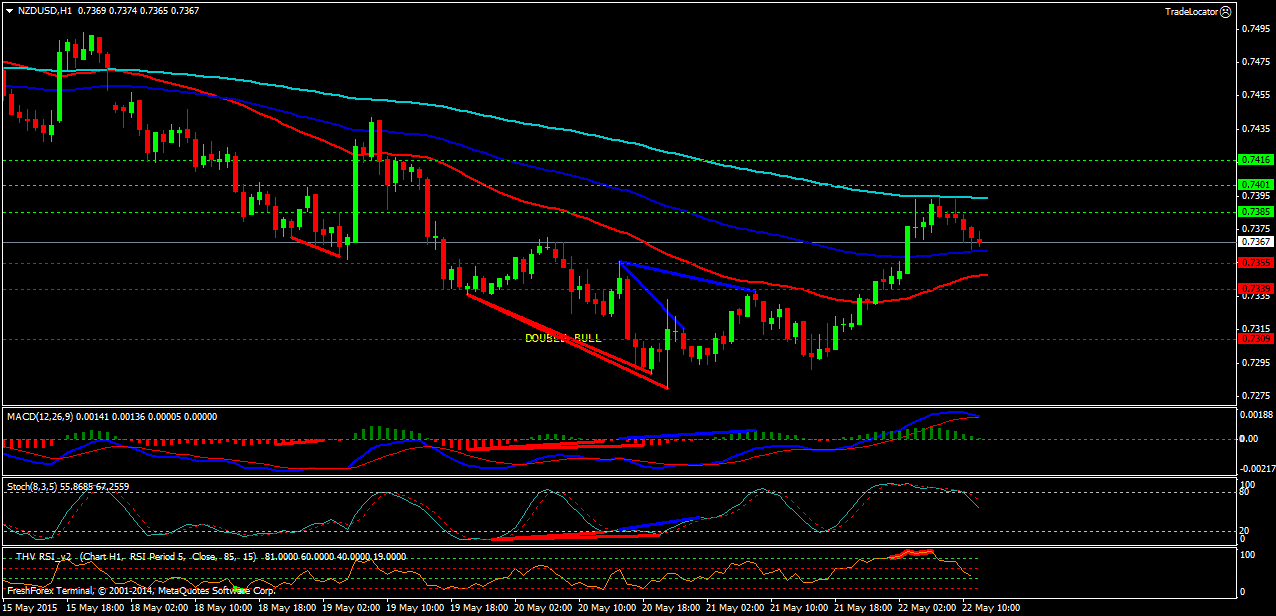Click the 20 level on Stochastic scale
Screen dimensions: 1276x616
click(1245, 530)
